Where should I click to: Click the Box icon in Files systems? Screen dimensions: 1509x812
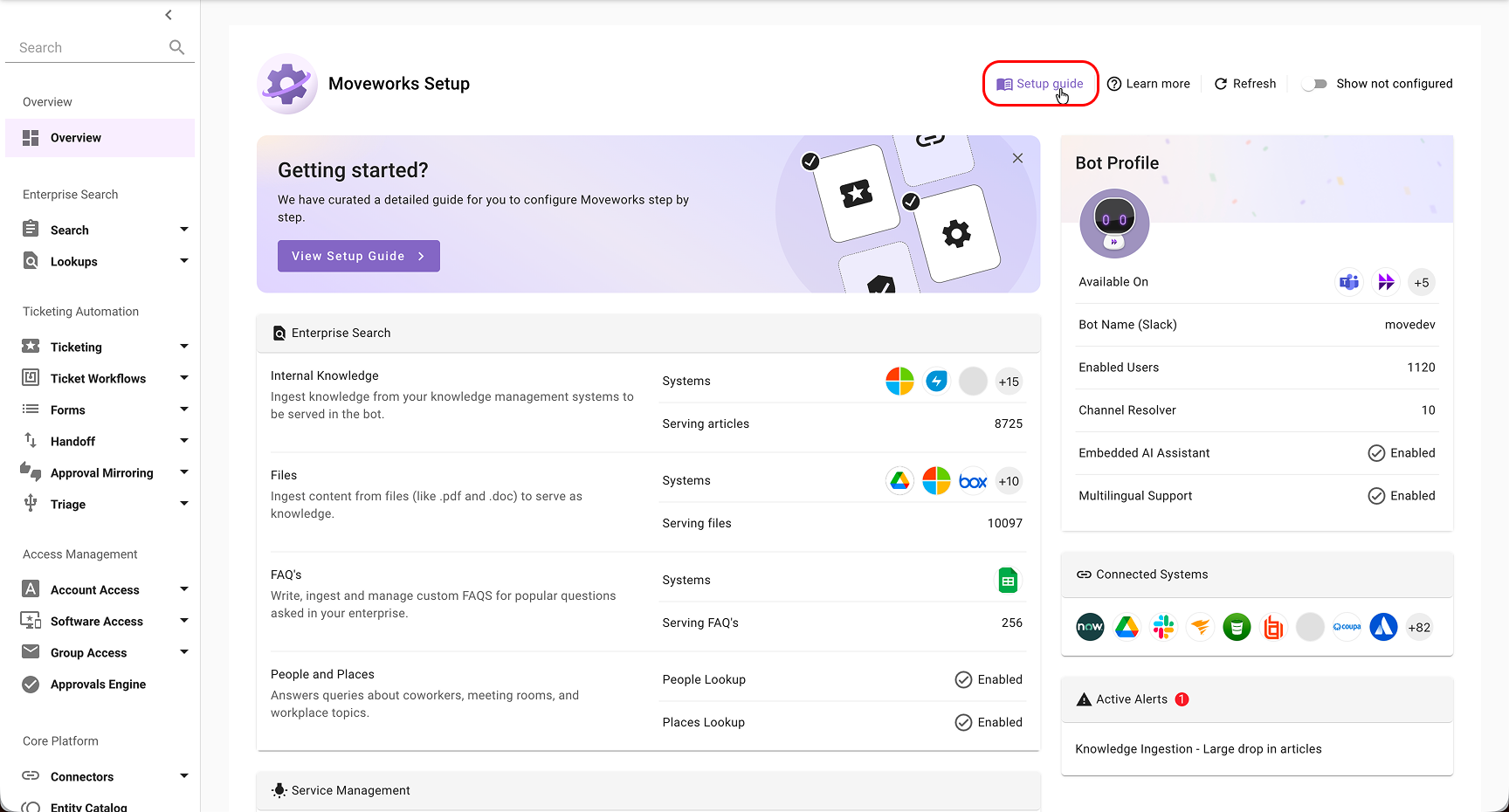(x=973, y=481)
